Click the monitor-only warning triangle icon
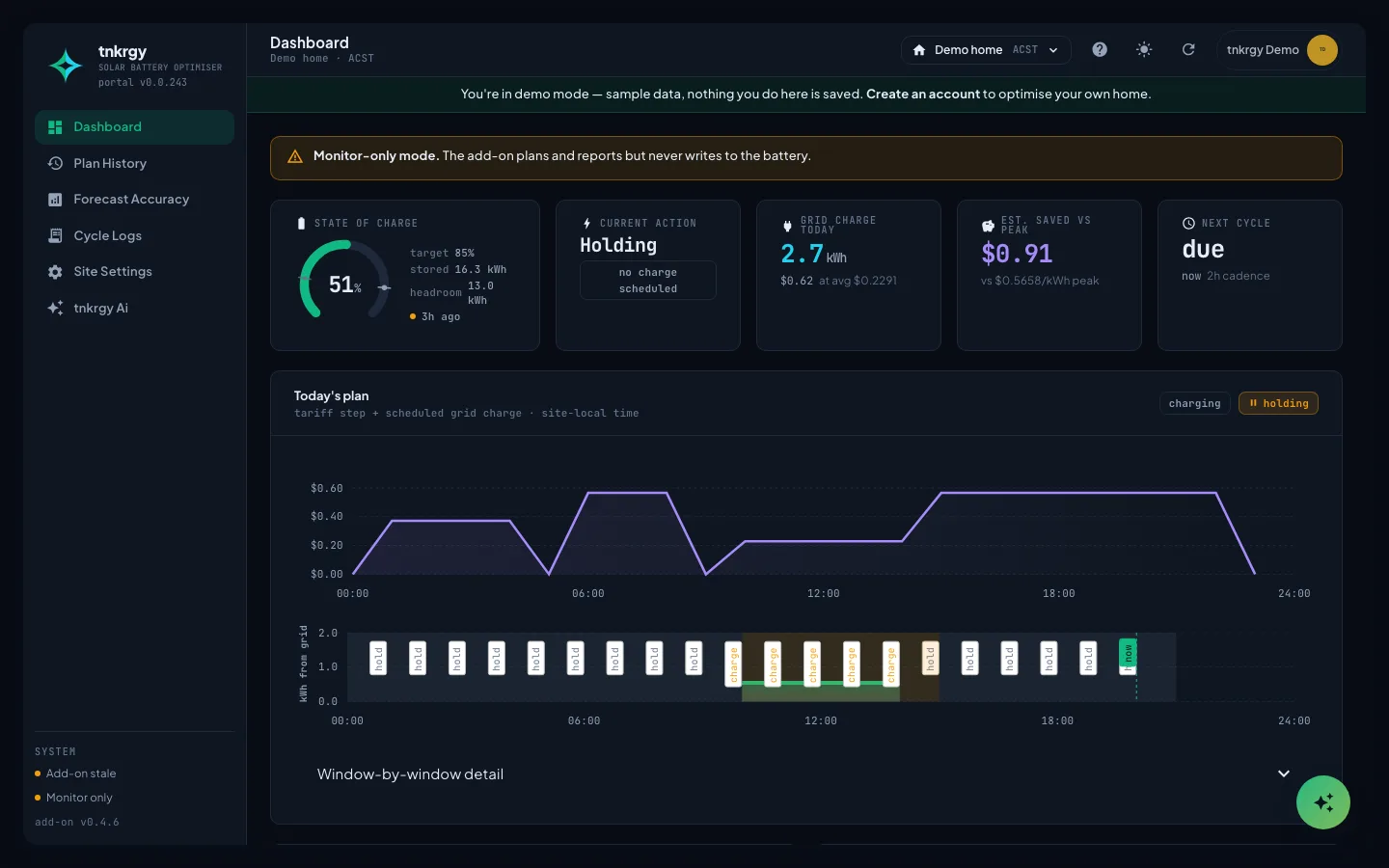 [x=295, y=156]
